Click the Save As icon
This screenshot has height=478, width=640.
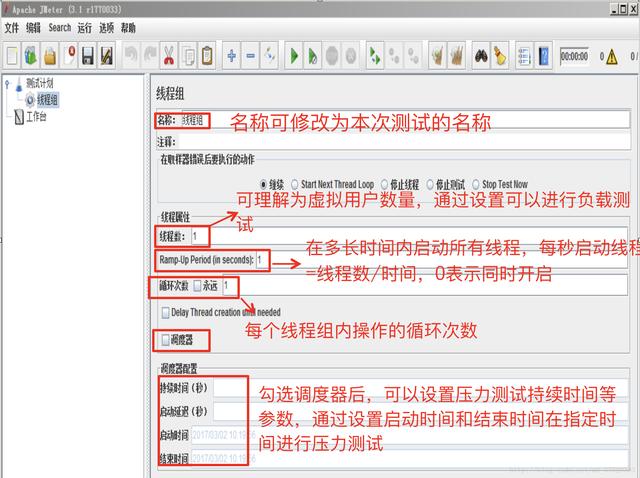107,56
